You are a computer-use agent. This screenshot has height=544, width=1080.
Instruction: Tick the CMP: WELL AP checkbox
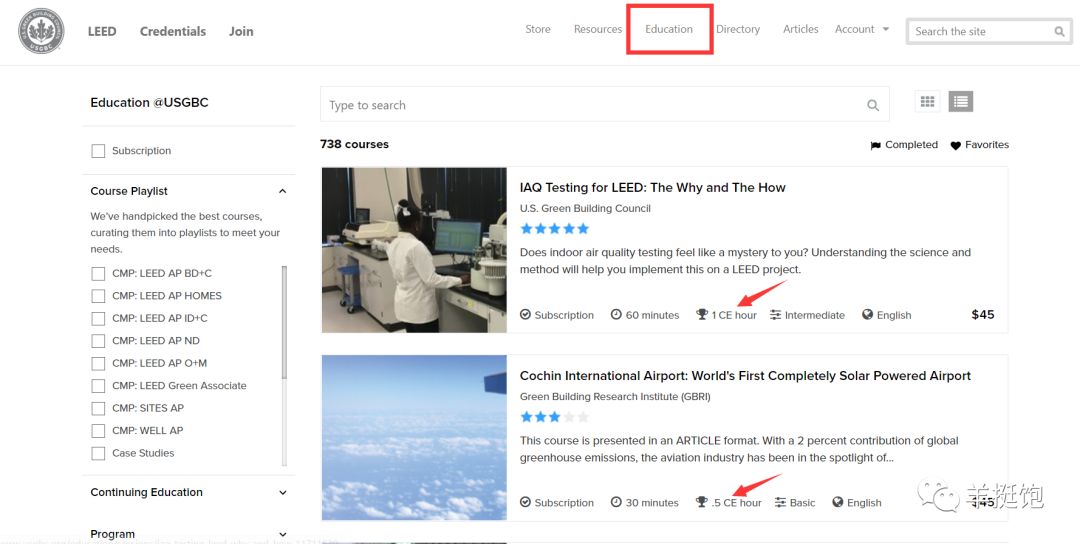98,431
